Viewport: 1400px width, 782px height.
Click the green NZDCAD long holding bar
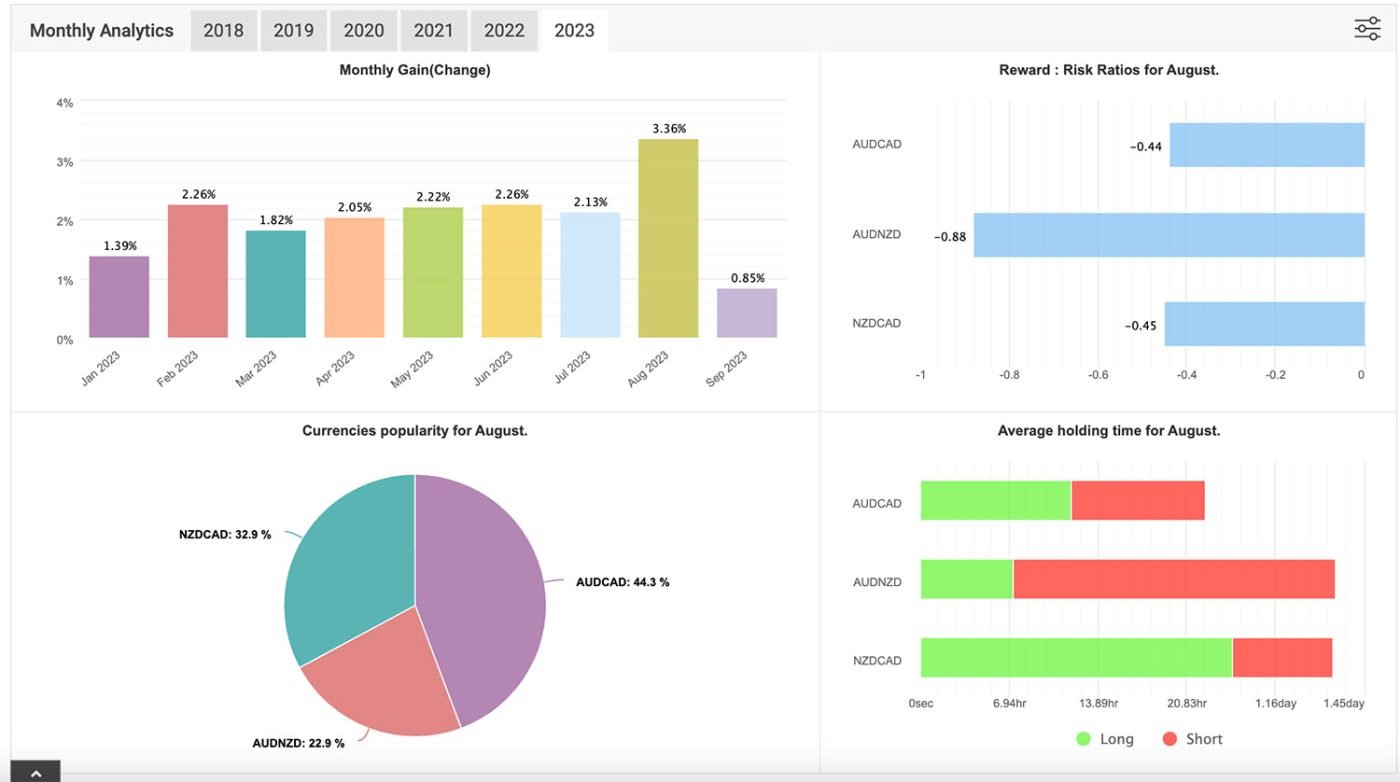[x=1076, y=658]
